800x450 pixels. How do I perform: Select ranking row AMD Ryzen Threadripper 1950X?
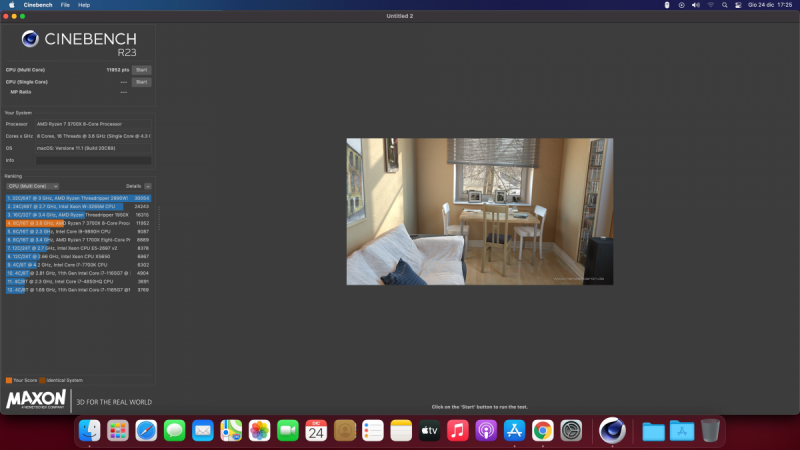(78, 215)
